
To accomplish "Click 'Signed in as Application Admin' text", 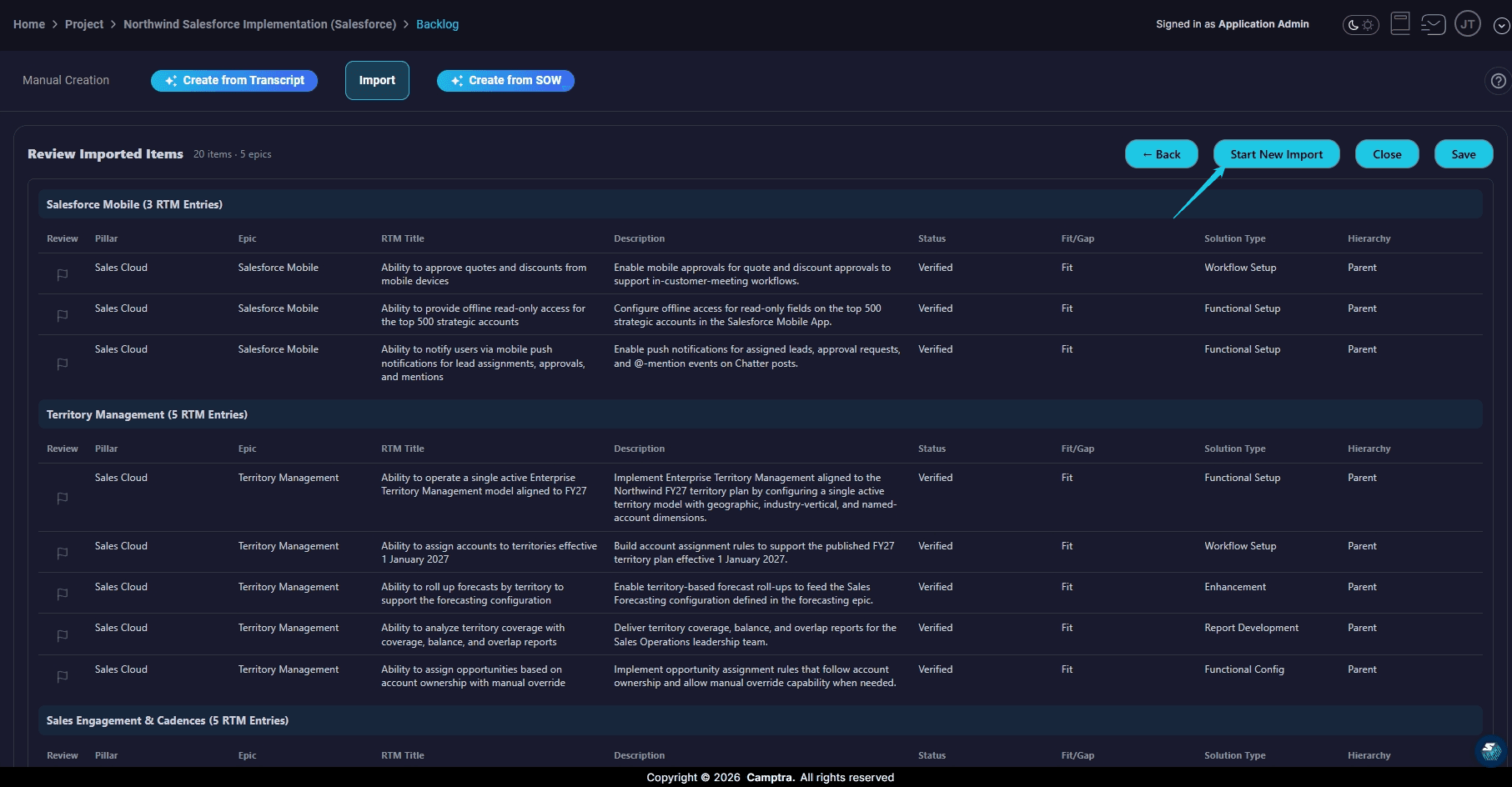I will [1233, 24].
